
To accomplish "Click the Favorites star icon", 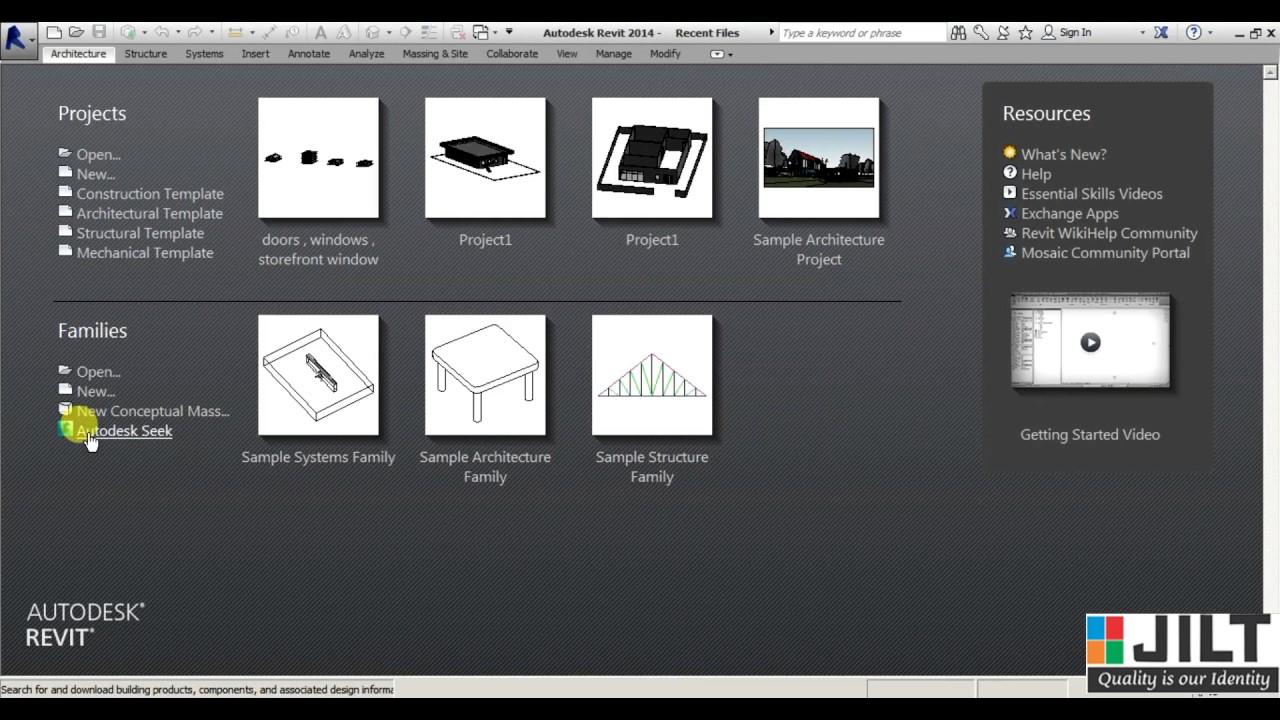I will [x=1025, y=33].
